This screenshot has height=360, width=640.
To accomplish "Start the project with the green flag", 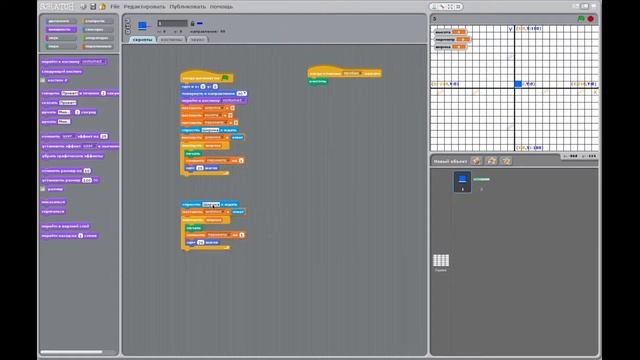I will [x=581, y=19].
